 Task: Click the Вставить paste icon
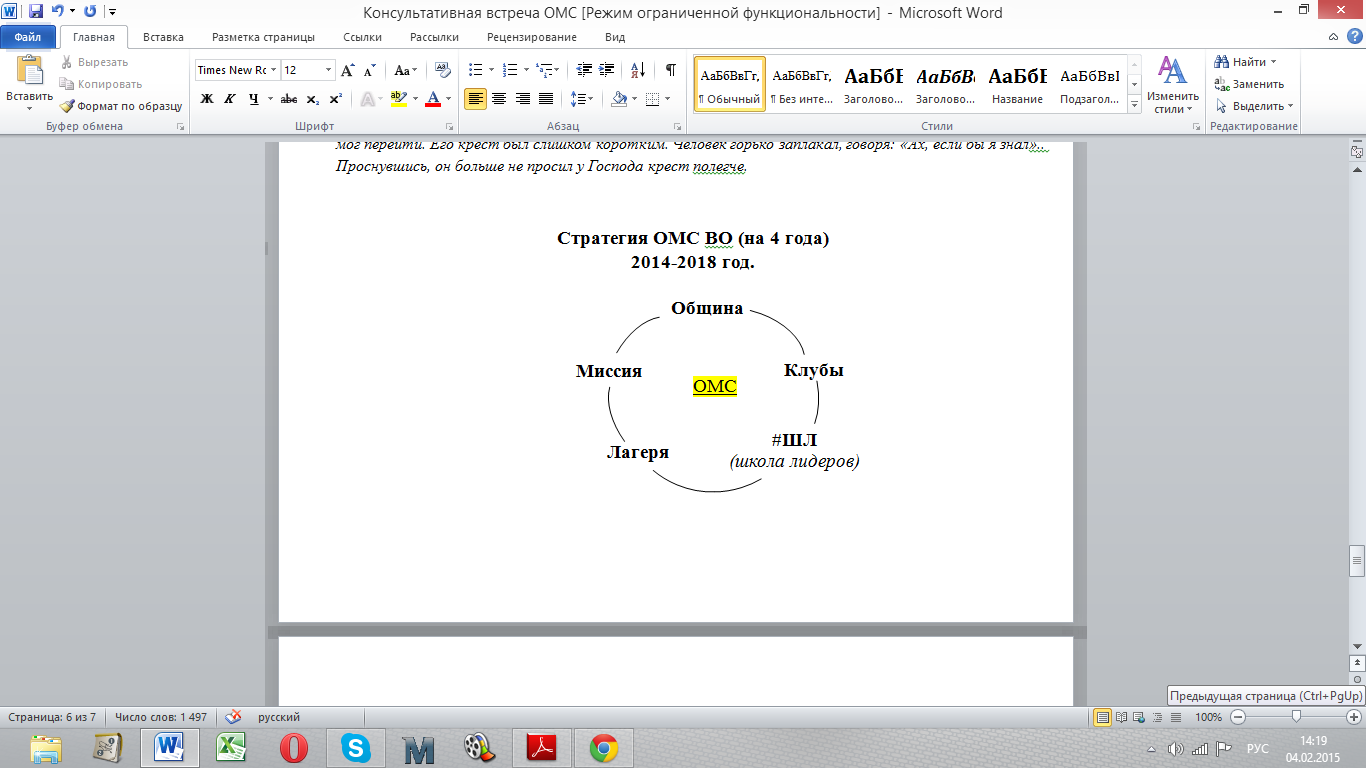(x=29, y=71)
